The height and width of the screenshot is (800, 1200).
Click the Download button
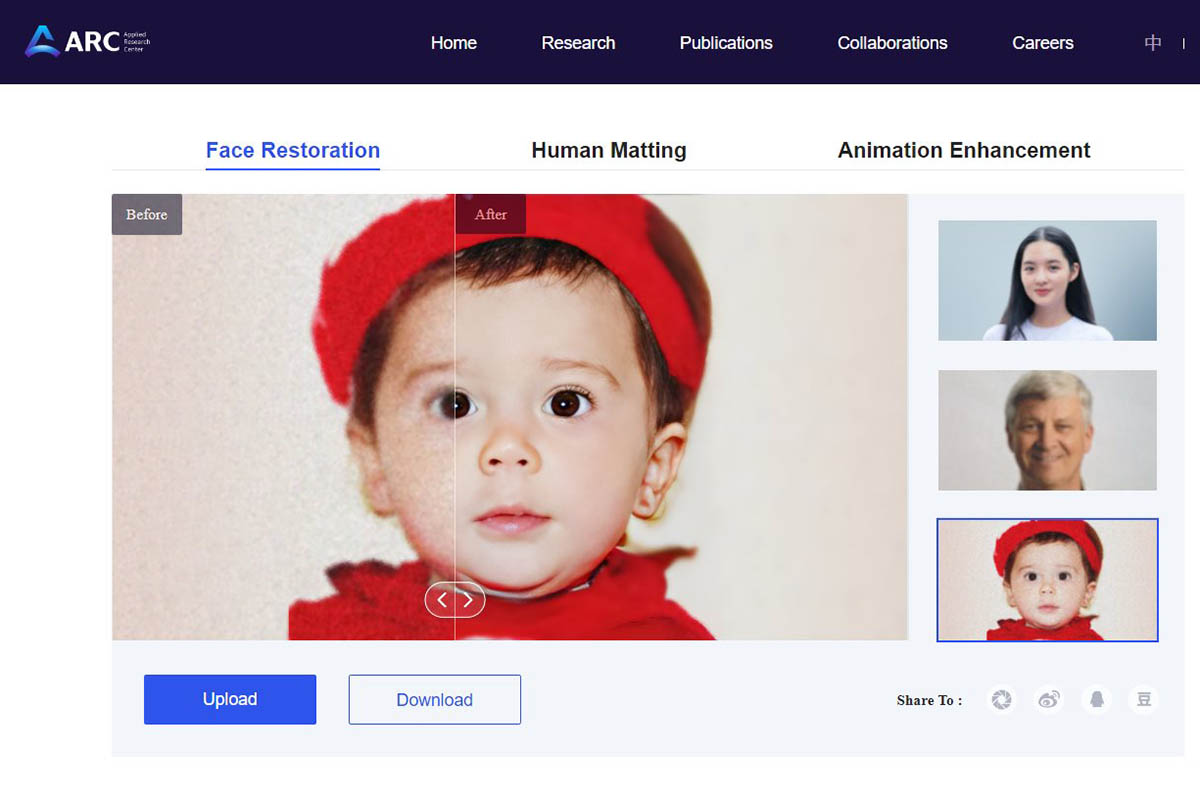tap(434, 700)
